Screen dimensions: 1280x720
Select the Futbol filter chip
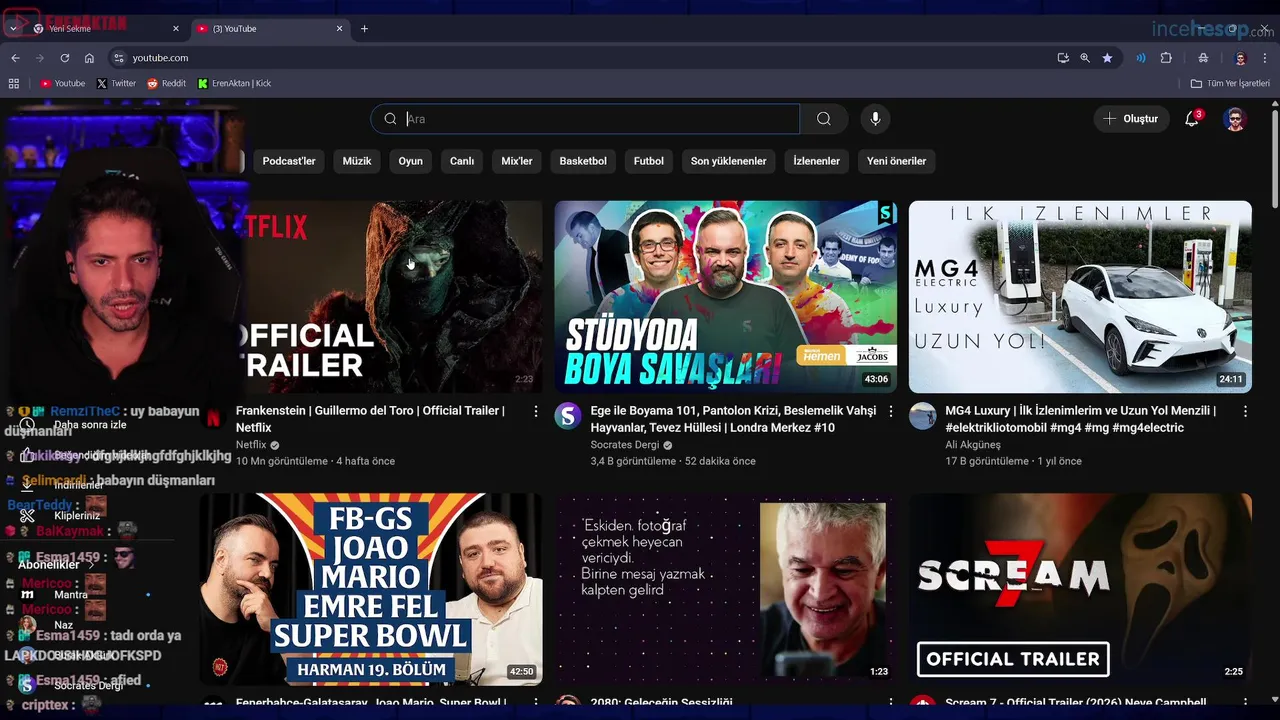click(648, 161)
